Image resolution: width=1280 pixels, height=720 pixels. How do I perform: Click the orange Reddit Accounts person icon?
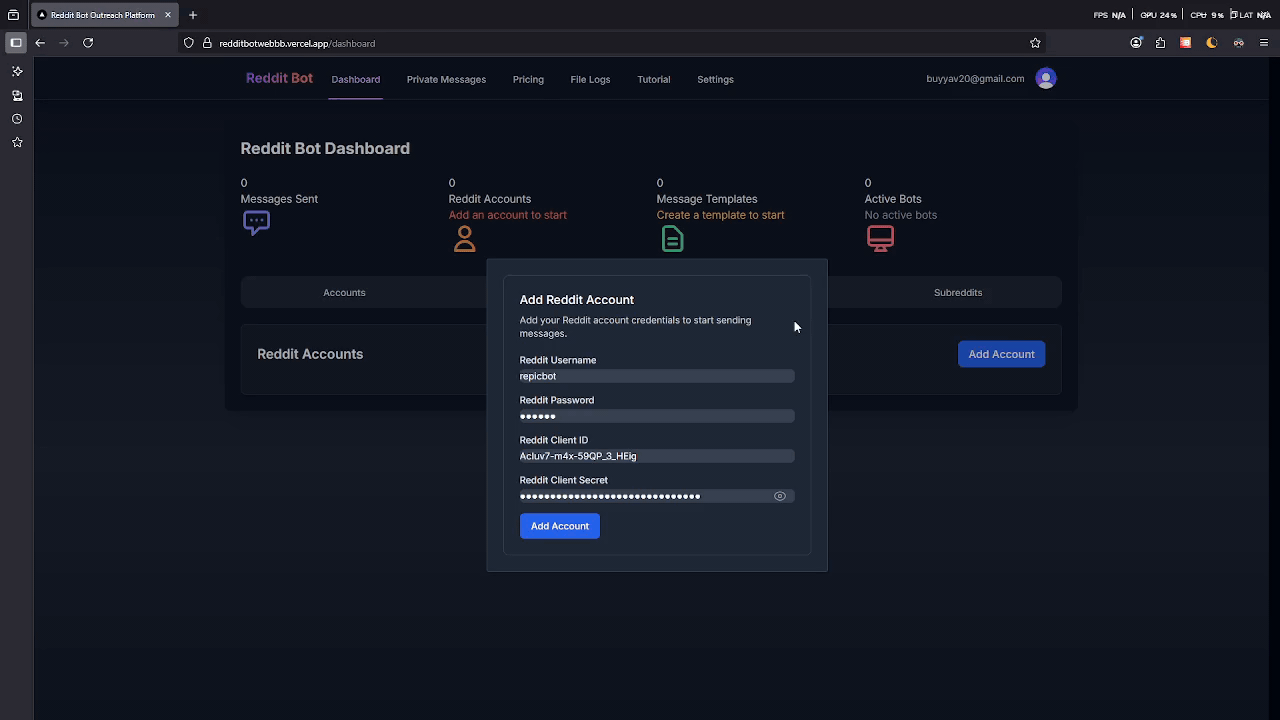click(x=464, y=238)
